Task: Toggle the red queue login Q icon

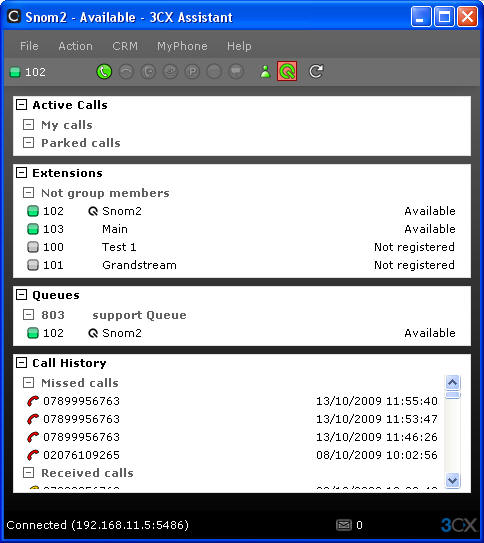Action: [287, 71]
